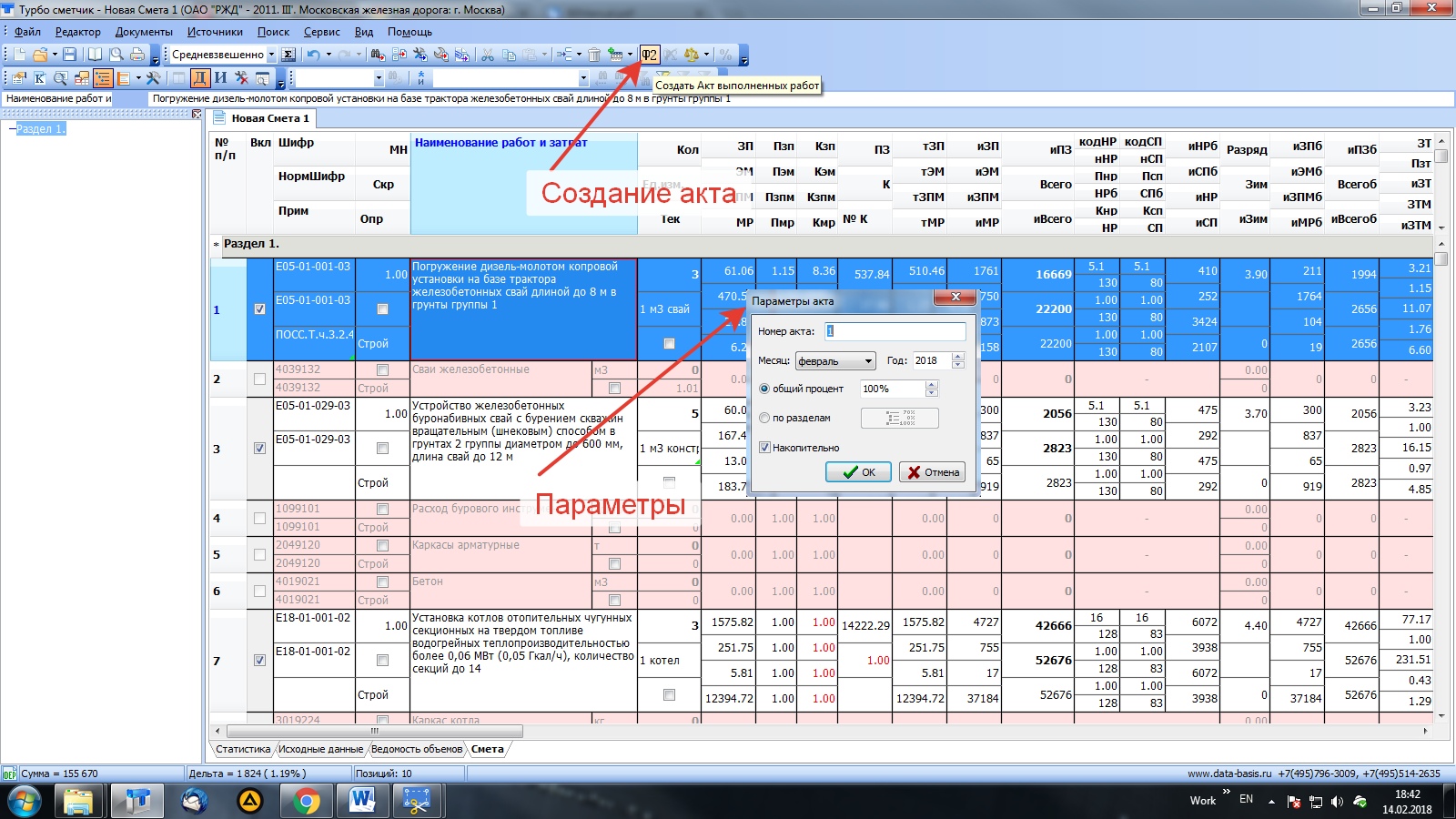Viewport: 1456px width, 819px height.
Task: Click the printer icon in toolbar
Action: tap(137, 55)
